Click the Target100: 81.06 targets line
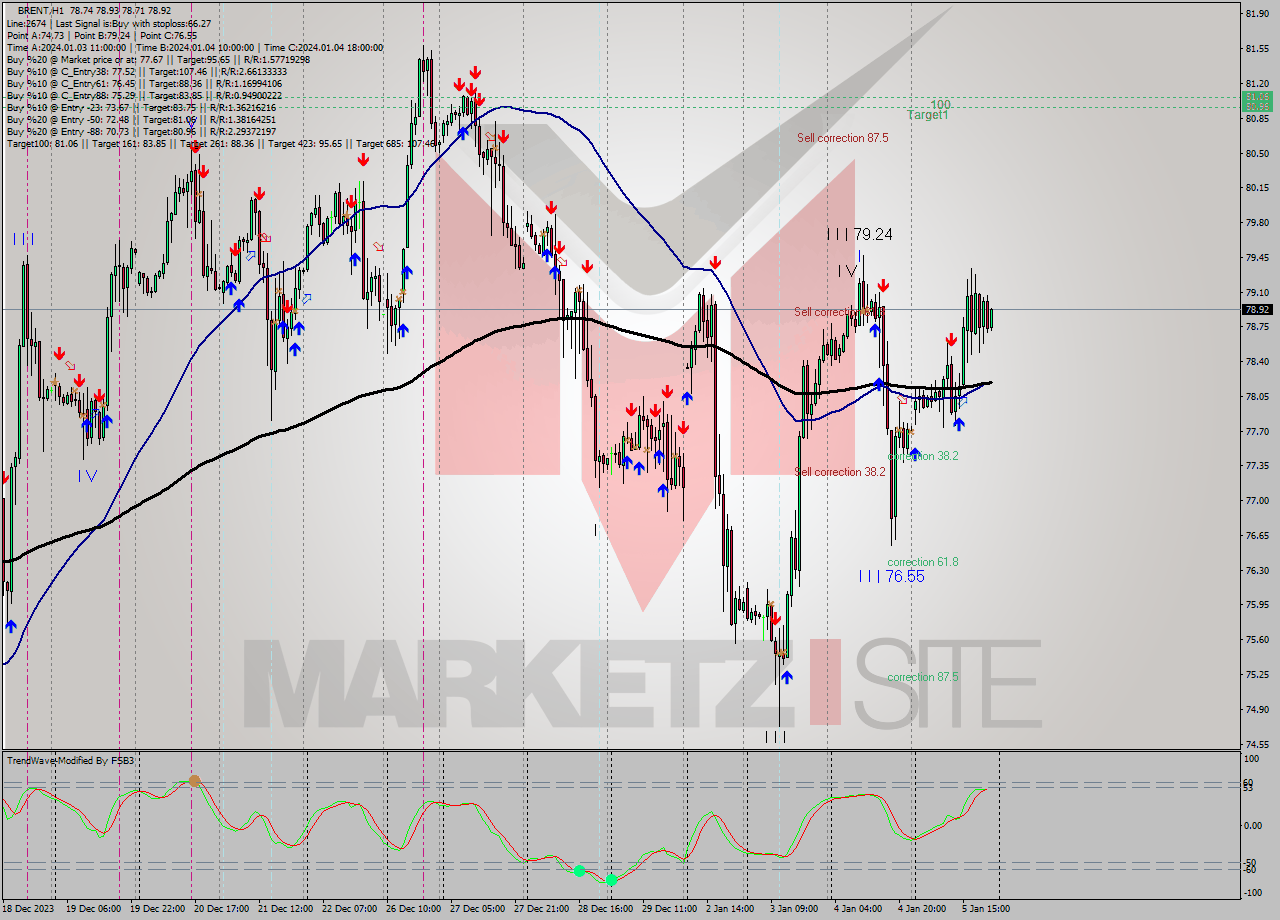This screenshot has height=920, width=1280. click(x=222, y=143)
